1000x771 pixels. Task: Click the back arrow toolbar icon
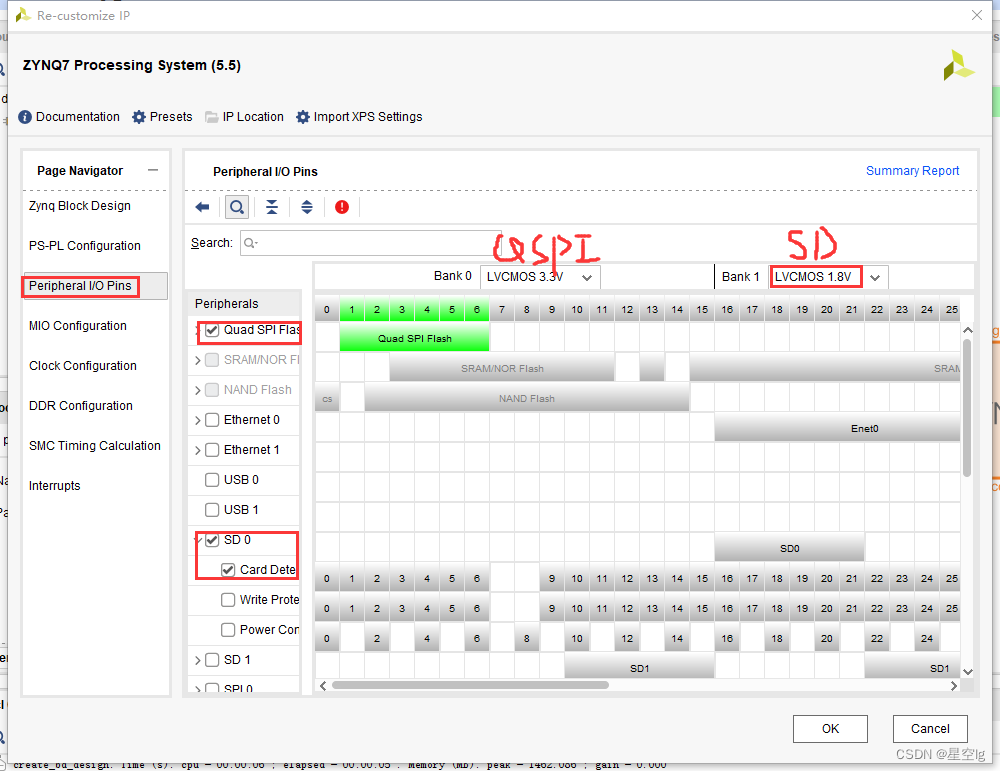(202, 207)
